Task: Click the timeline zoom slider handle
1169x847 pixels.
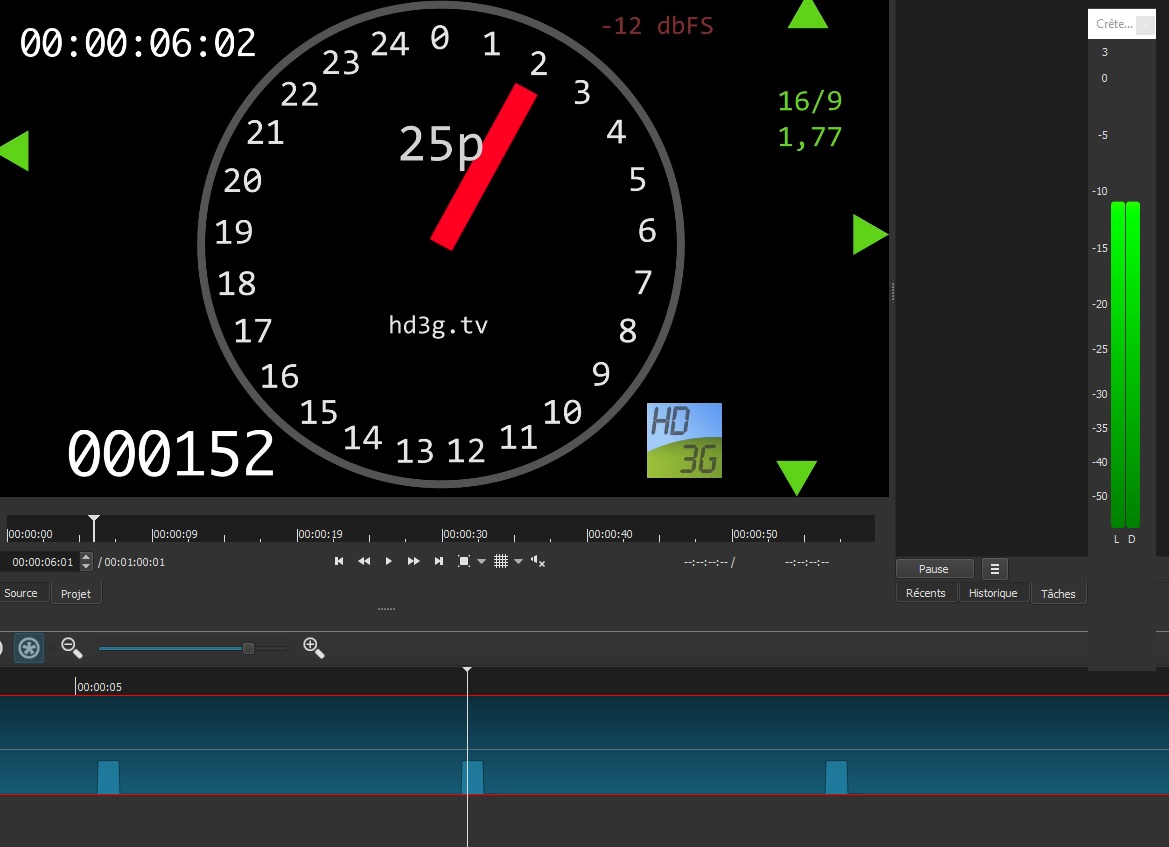Action: click(248, 649)
